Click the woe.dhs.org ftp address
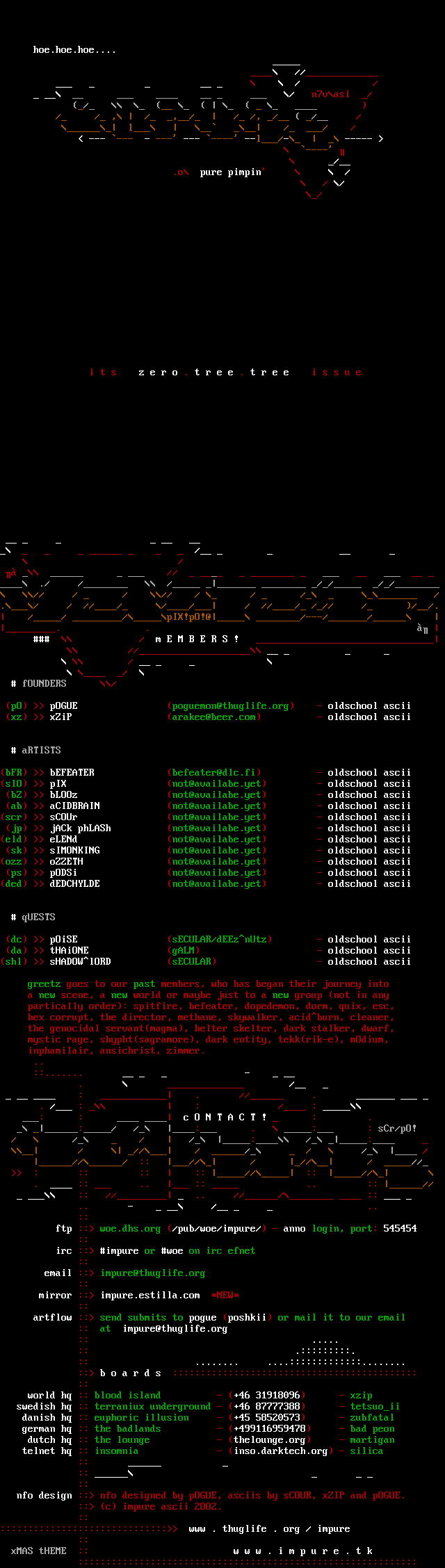This screenshot has height=1568, width=445. point(130,1228)
